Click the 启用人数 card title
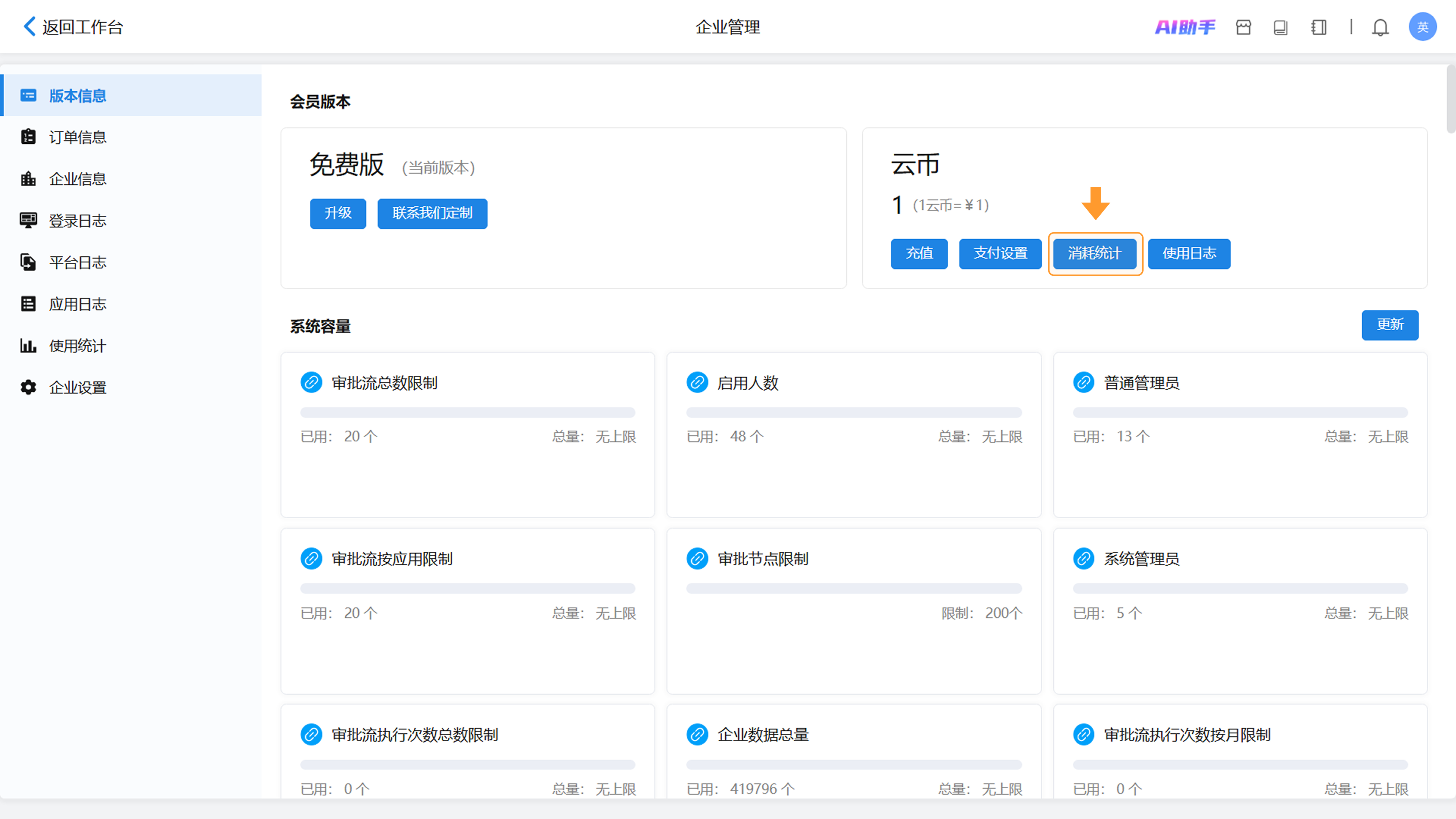Image resolution: width=1456 pixels, height=819 pixels. tap(748, 383)
